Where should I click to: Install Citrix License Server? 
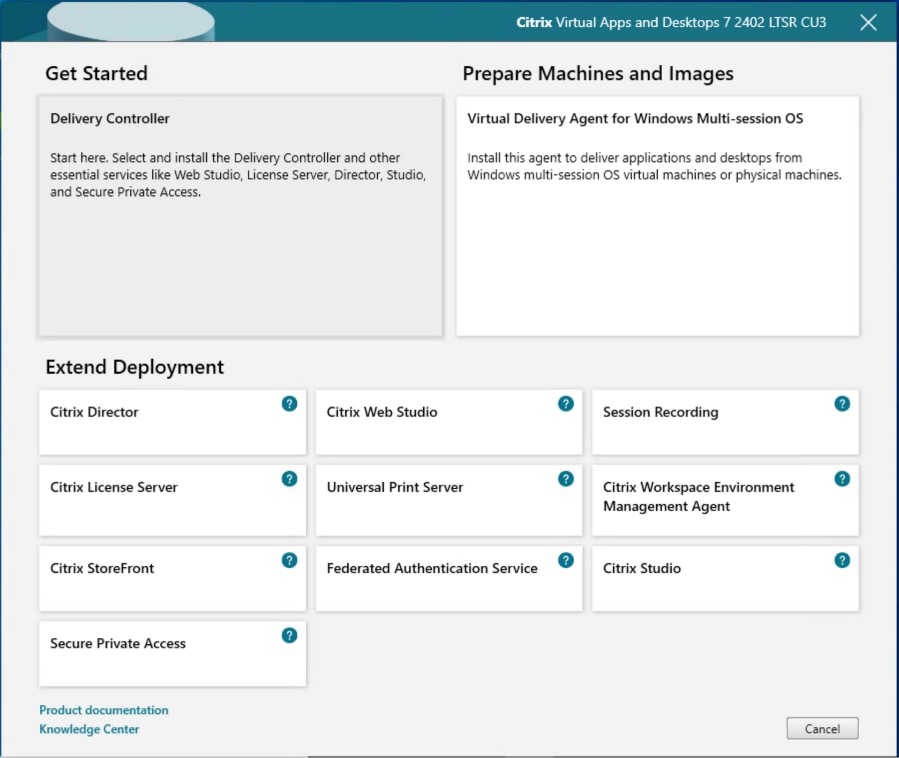pos(172,501)
